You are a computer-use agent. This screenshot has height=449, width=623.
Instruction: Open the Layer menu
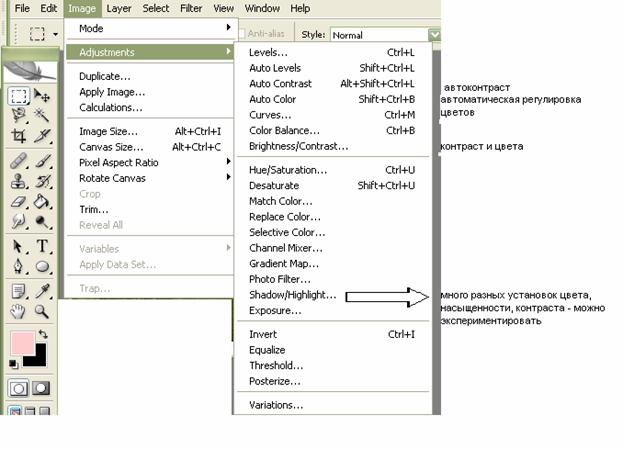coord(119,8)
